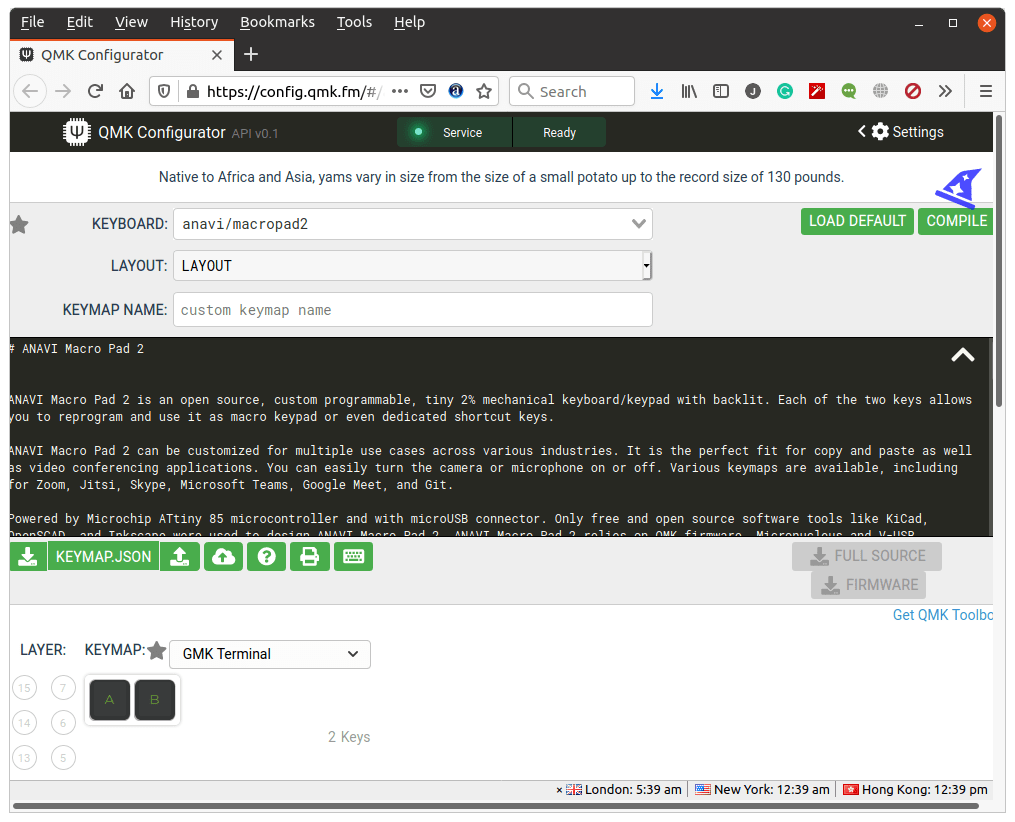Viewport: 1015px width, 822px height.
Task: Bookmark this page with star
Action: [x=484, y=91]
